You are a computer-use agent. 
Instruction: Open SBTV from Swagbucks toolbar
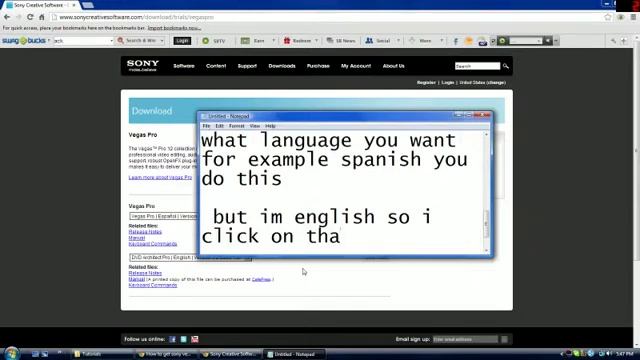tap(214, 41)
